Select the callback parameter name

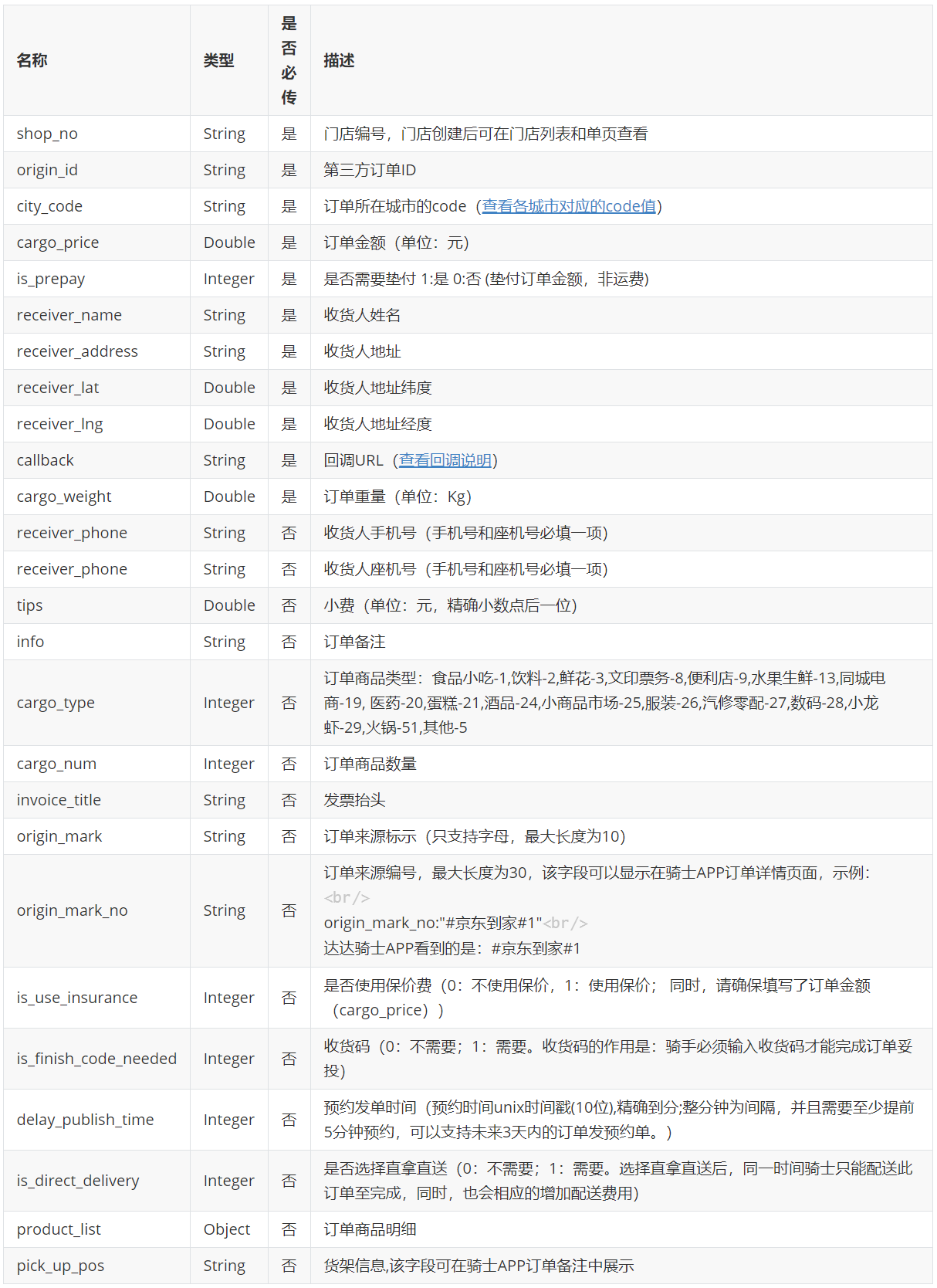pyautogui.click(x=46, y=460)
